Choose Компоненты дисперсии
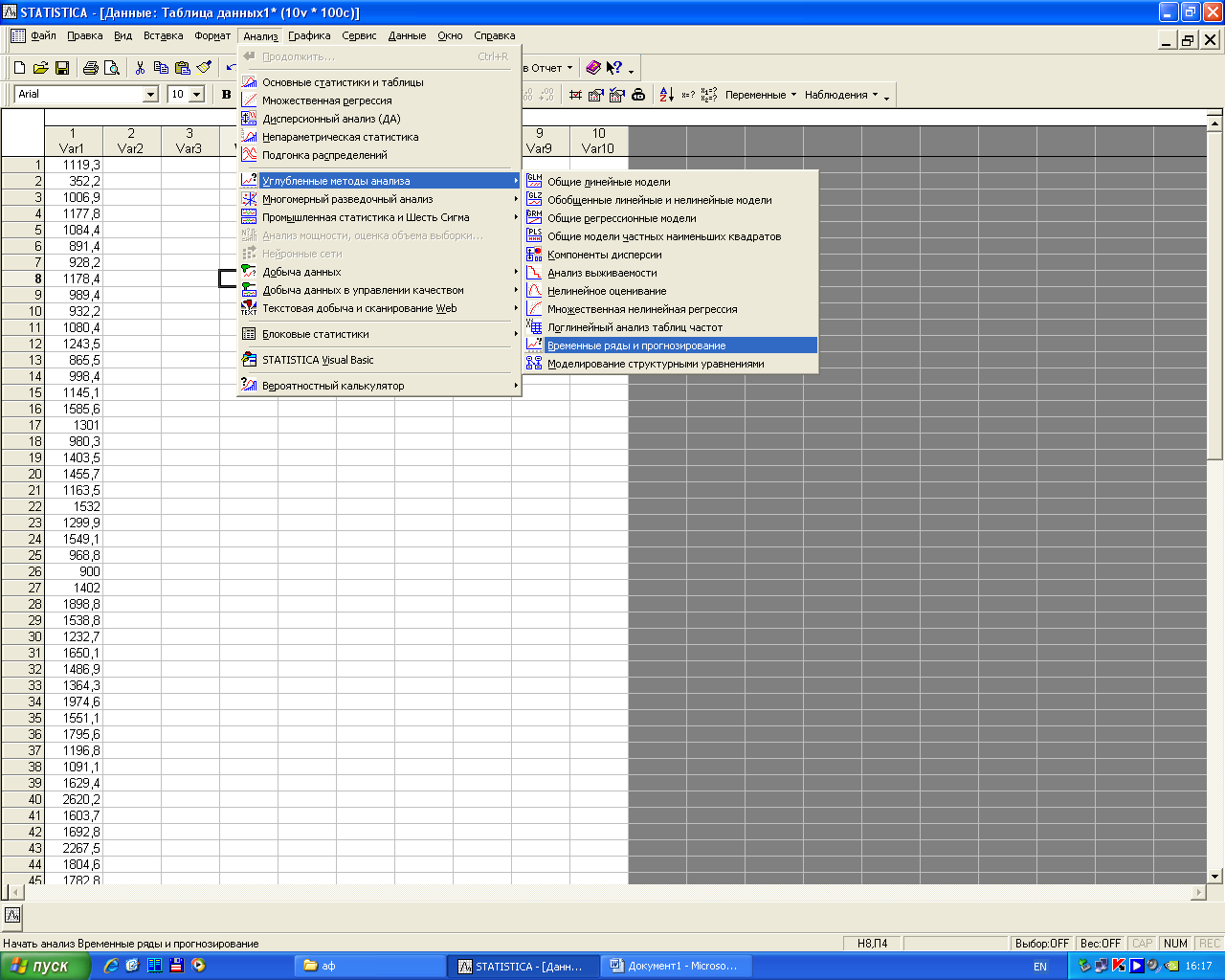 tap(670, 255)
